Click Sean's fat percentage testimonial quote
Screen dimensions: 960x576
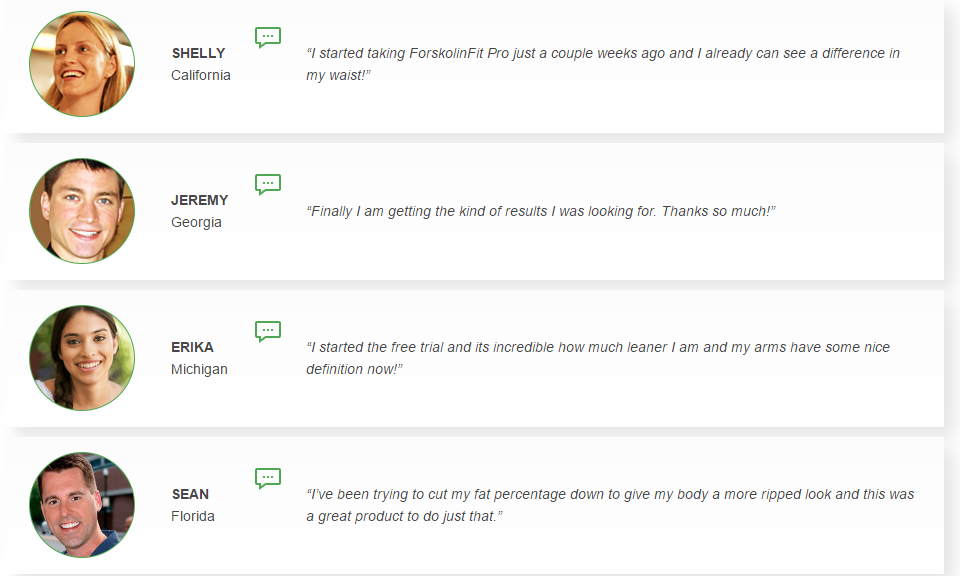(610, 505)
